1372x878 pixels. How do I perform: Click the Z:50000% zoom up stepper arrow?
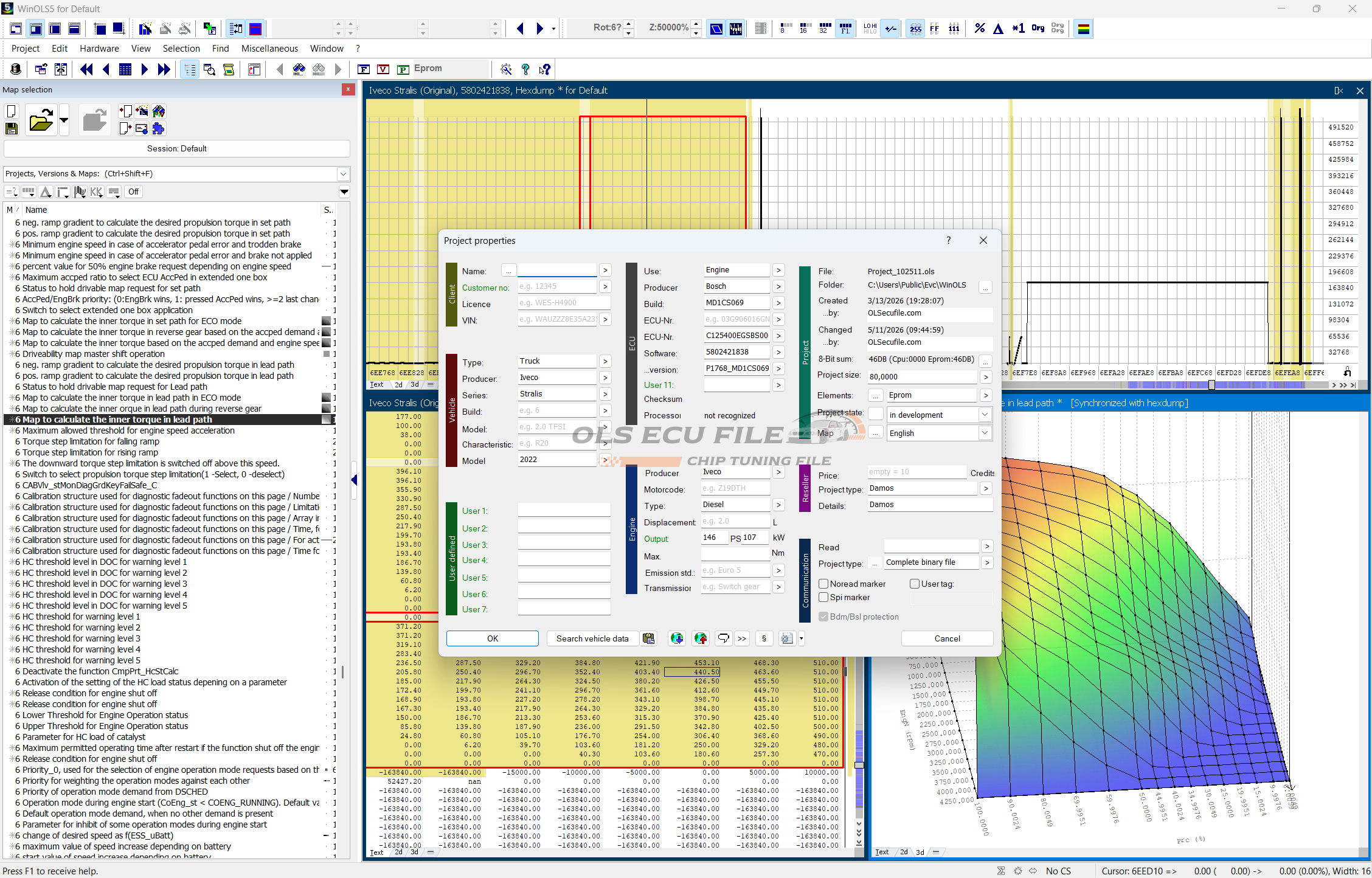point(696,24)
